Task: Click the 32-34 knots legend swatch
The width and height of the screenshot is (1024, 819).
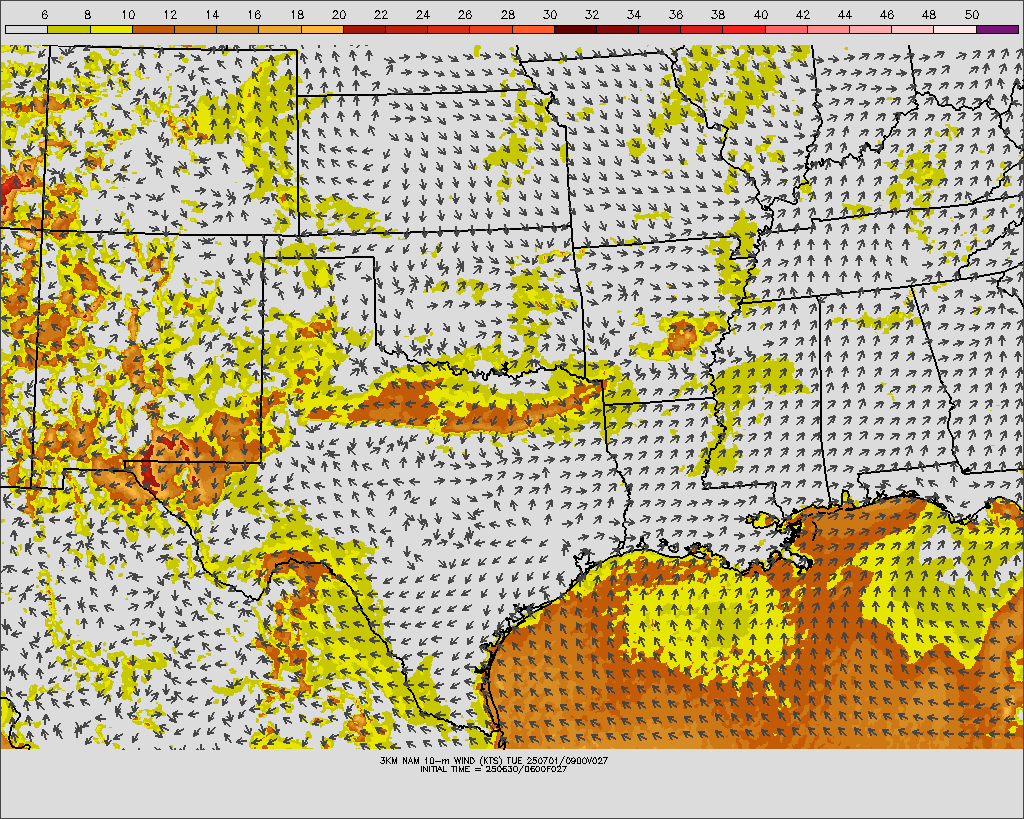Action: point(618,29)
